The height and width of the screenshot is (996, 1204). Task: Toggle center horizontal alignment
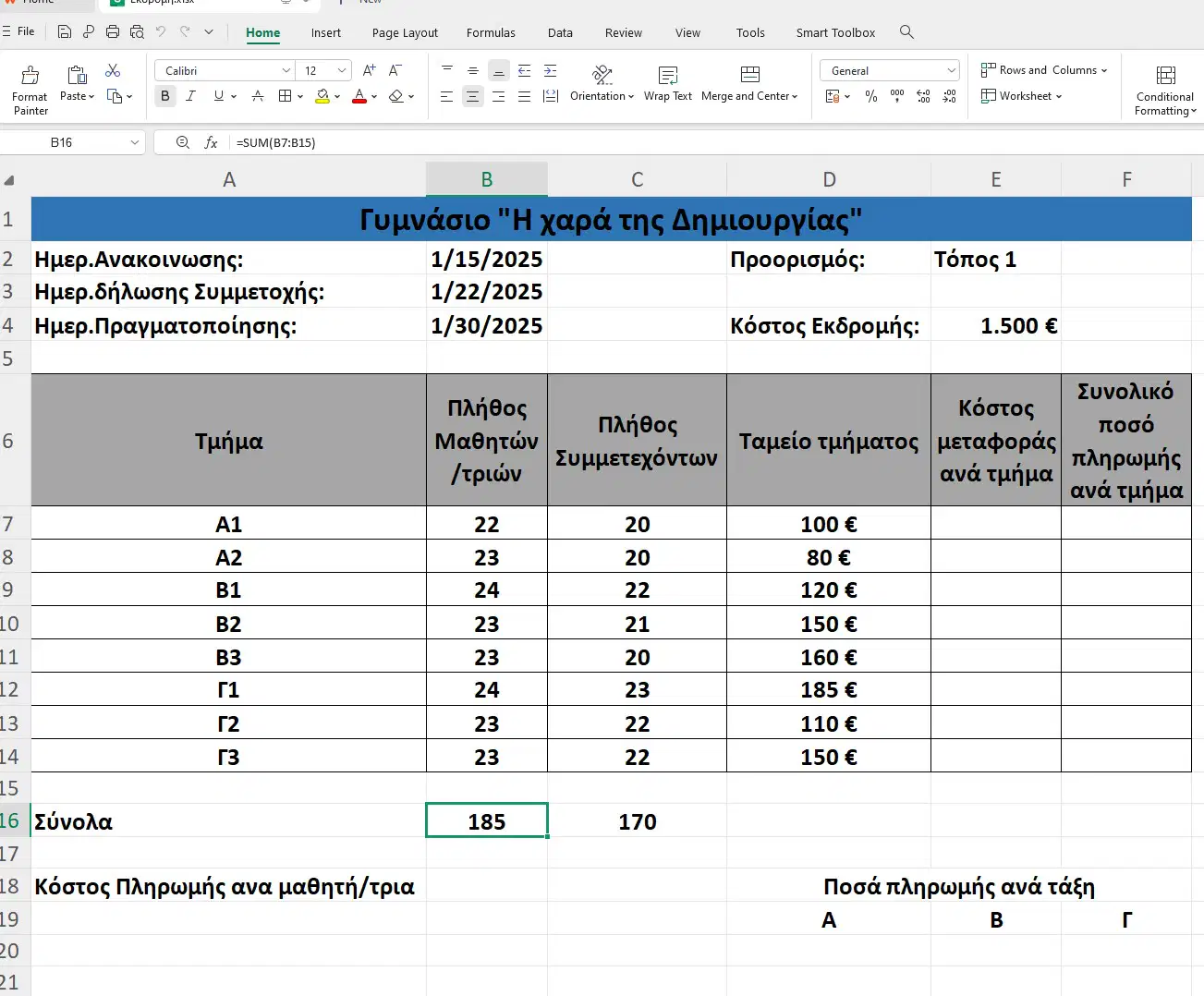pos(472,96)
